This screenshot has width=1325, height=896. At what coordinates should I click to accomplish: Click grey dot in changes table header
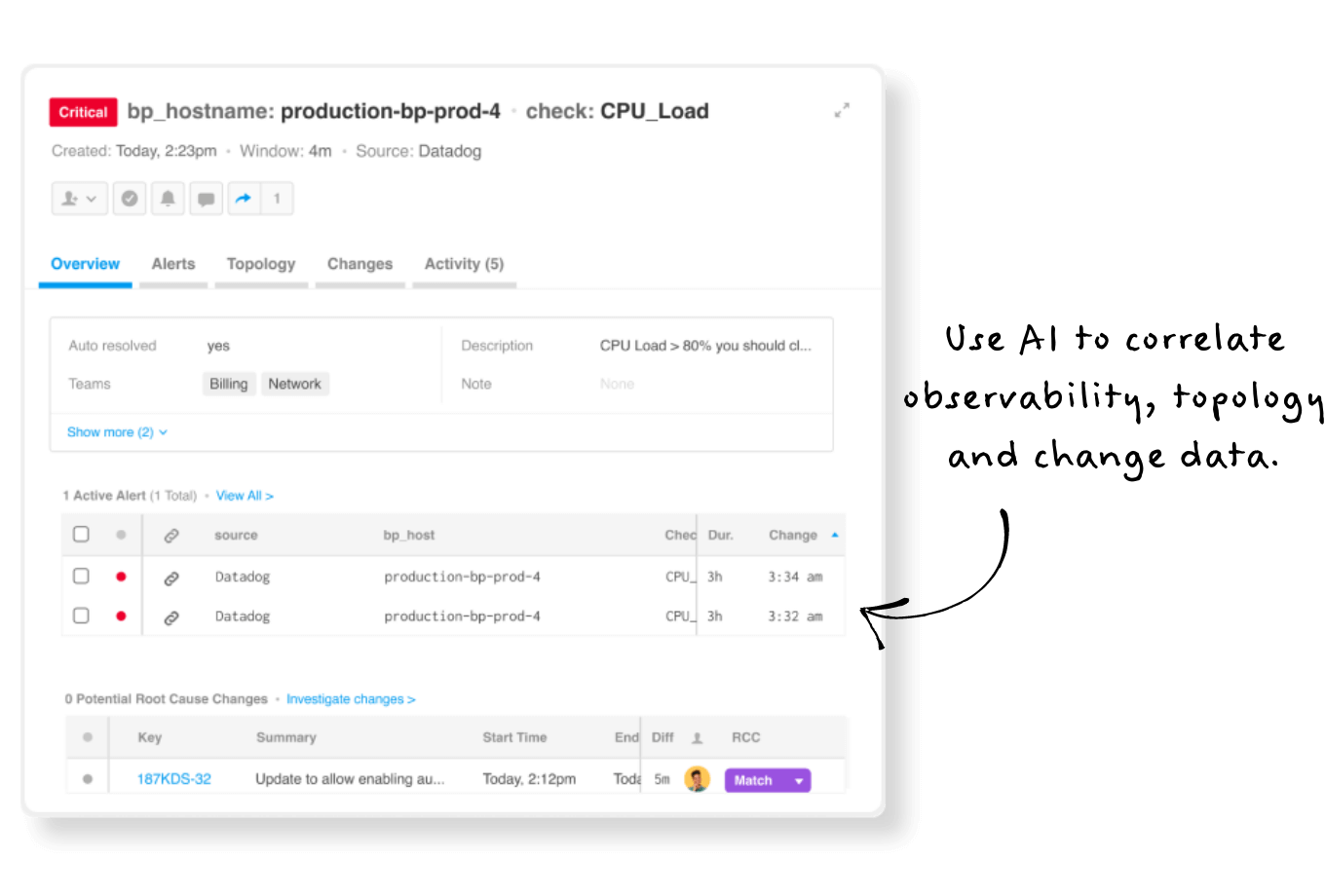point(88,737)
